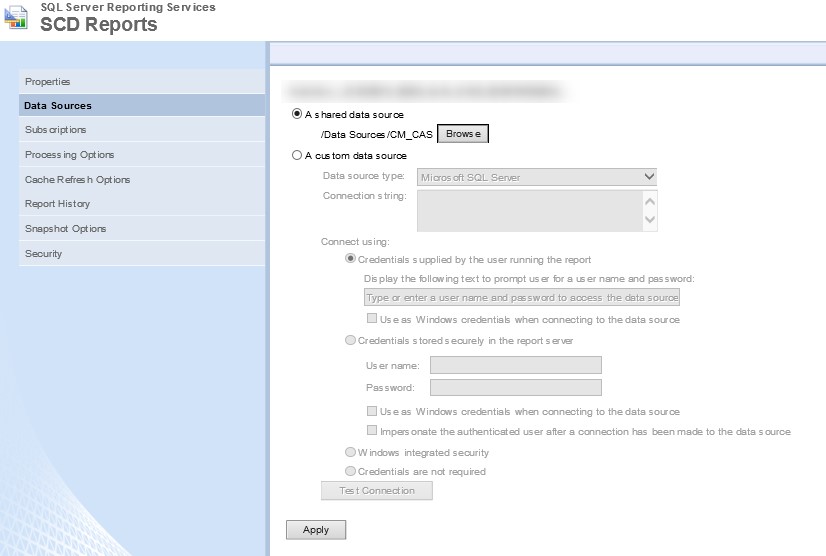Viewport: 826px width, 556px height.
Task: Click the Apply button
Action: (316, 530)
